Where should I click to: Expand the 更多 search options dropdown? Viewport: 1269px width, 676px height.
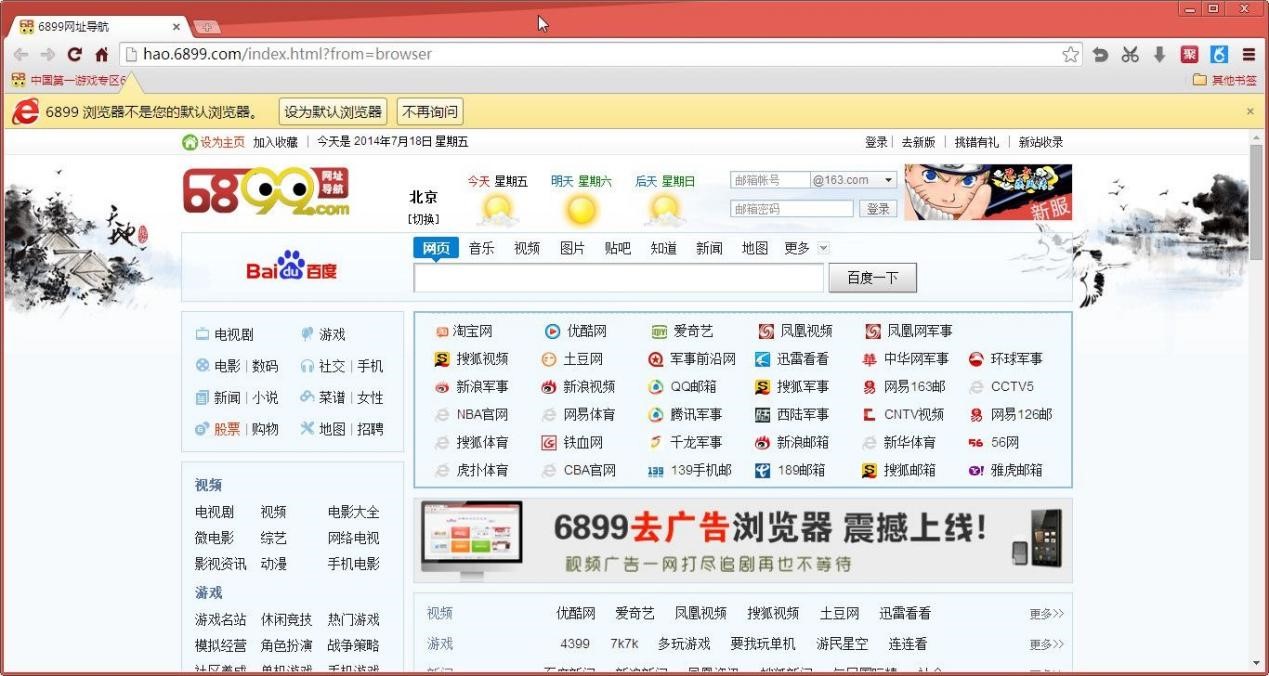tap(806, 247)
